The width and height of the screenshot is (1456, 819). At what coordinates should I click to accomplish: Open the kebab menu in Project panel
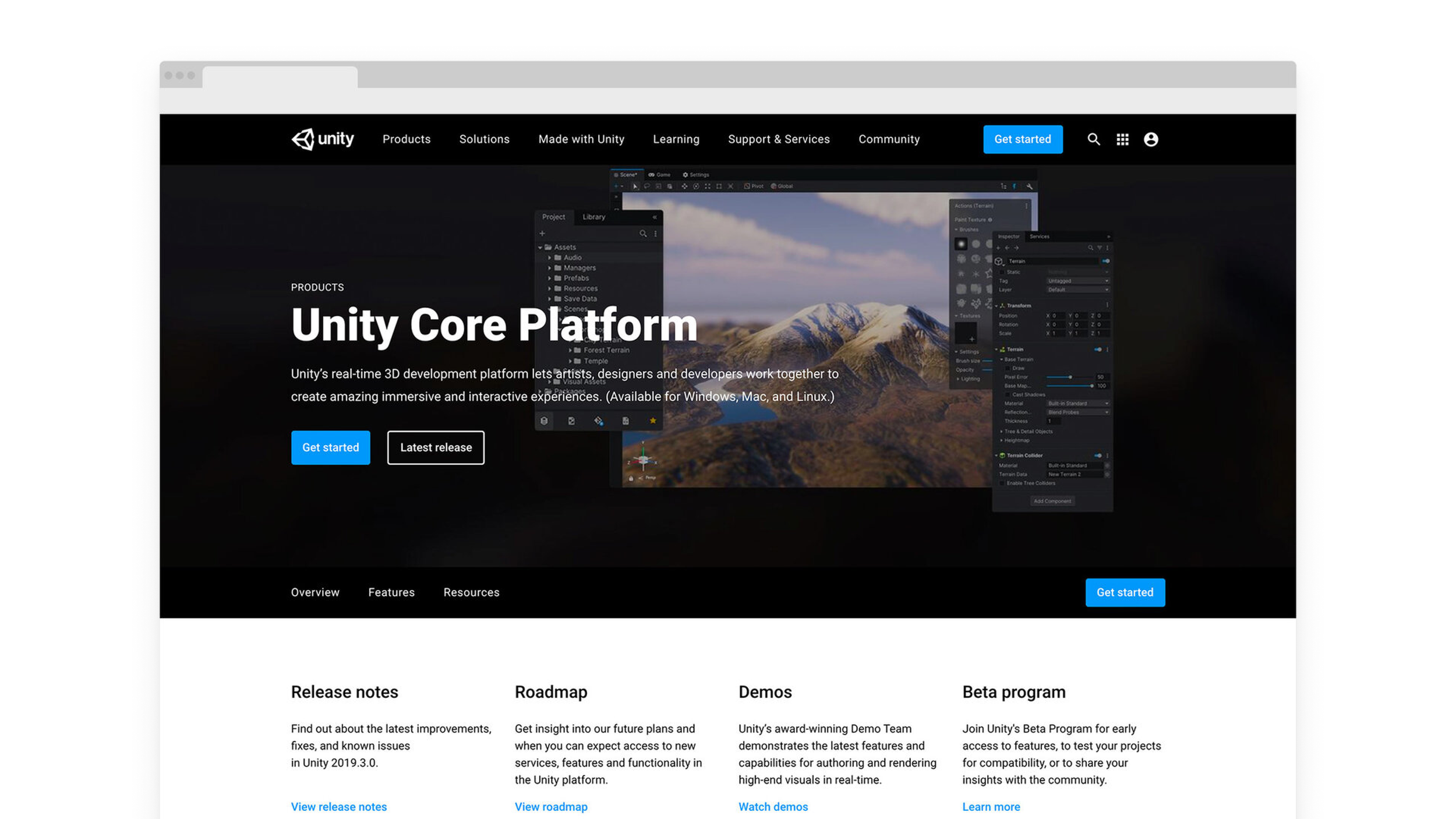656,234
